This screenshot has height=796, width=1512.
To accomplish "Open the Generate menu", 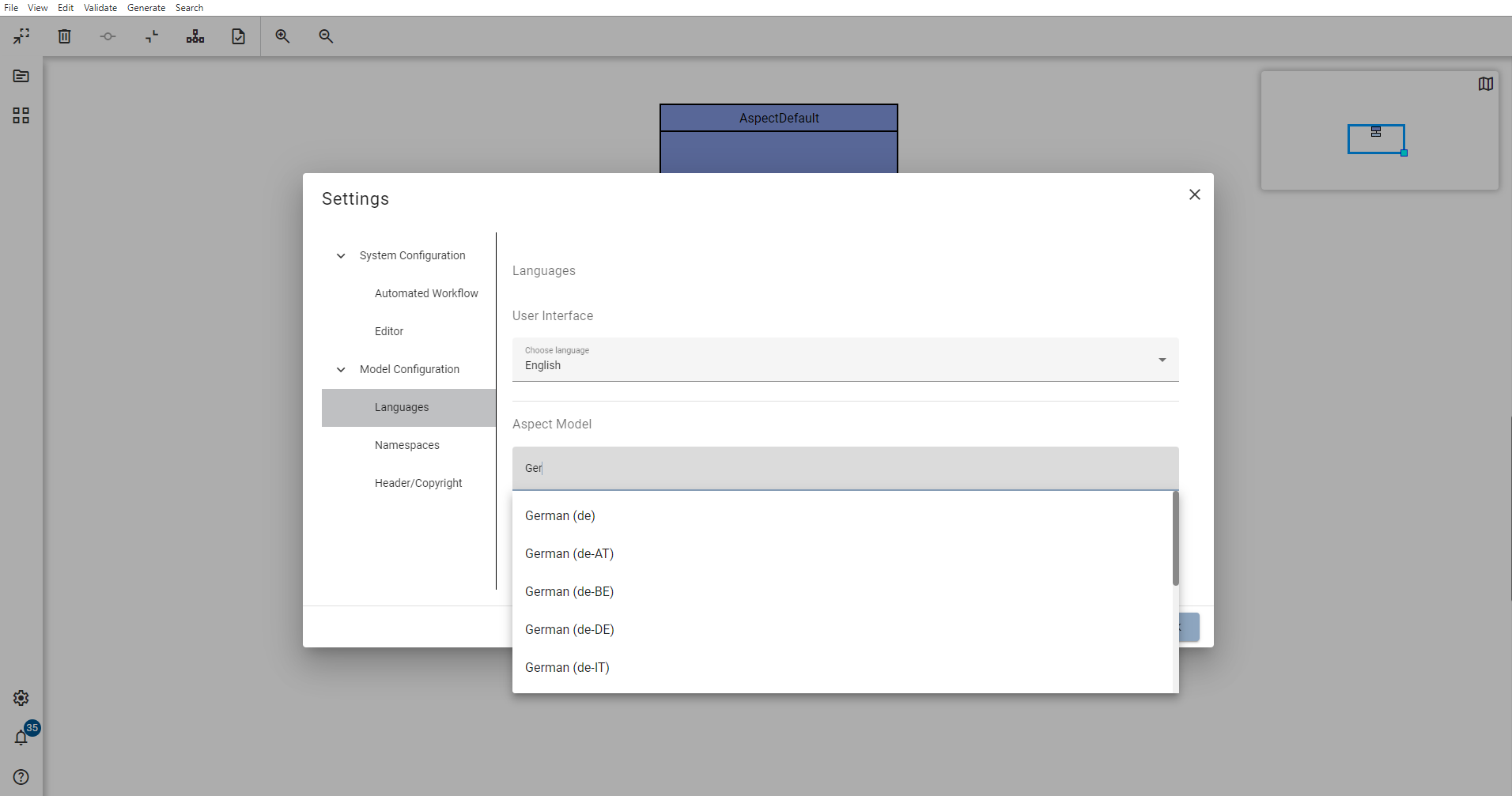I will click(x=146, y=8).
